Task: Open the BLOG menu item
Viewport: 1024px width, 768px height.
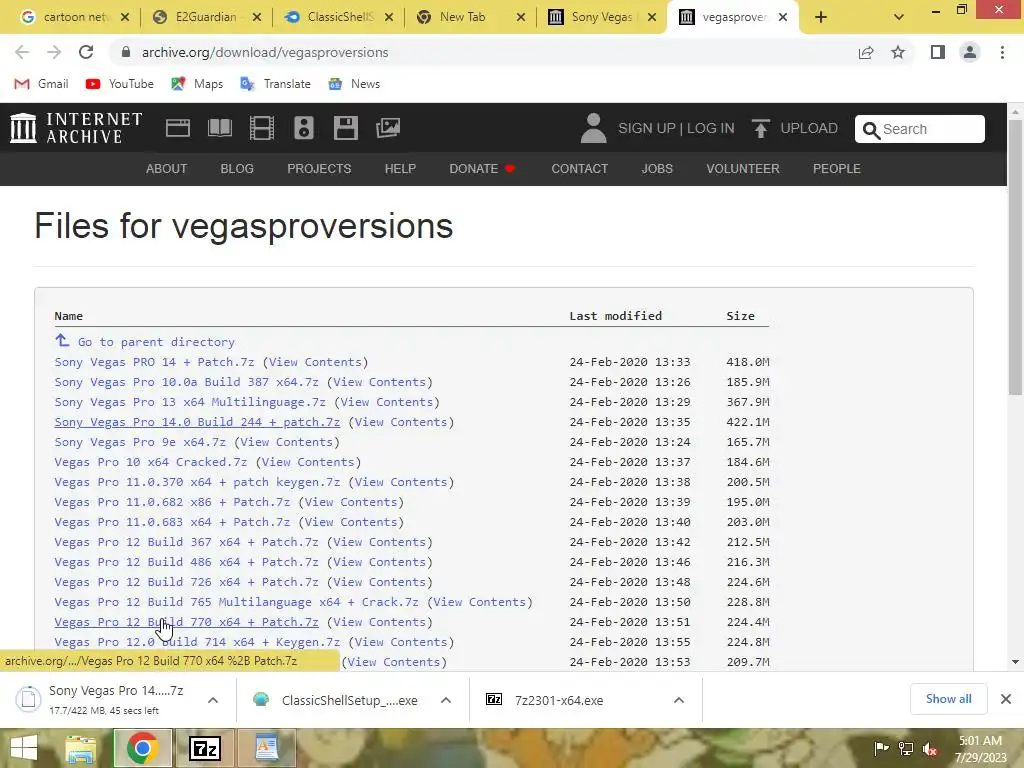Action: tap(237, 168)
